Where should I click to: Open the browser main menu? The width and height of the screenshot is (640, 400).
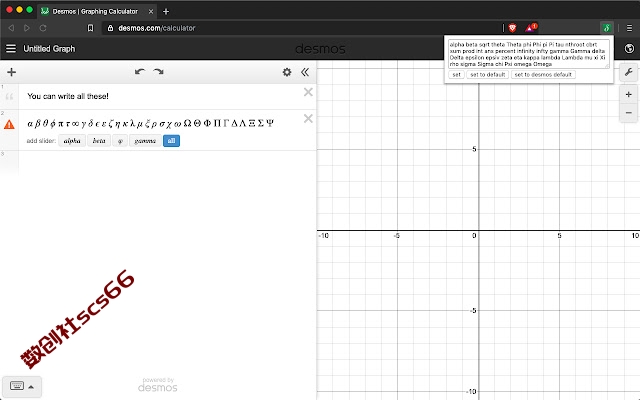[629, 28]
